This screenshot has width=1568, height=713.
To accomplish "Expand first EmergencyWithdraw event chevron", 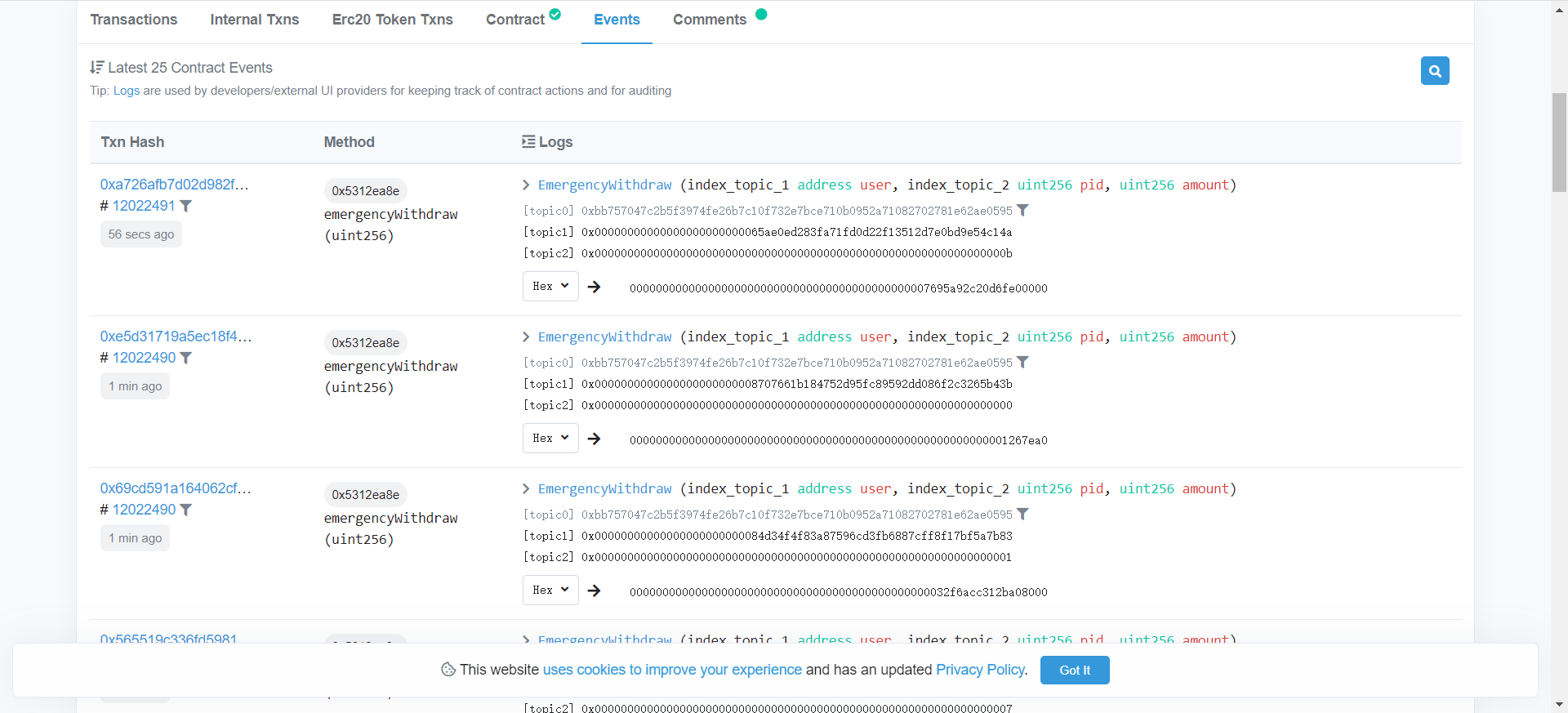I will (527, 185).
